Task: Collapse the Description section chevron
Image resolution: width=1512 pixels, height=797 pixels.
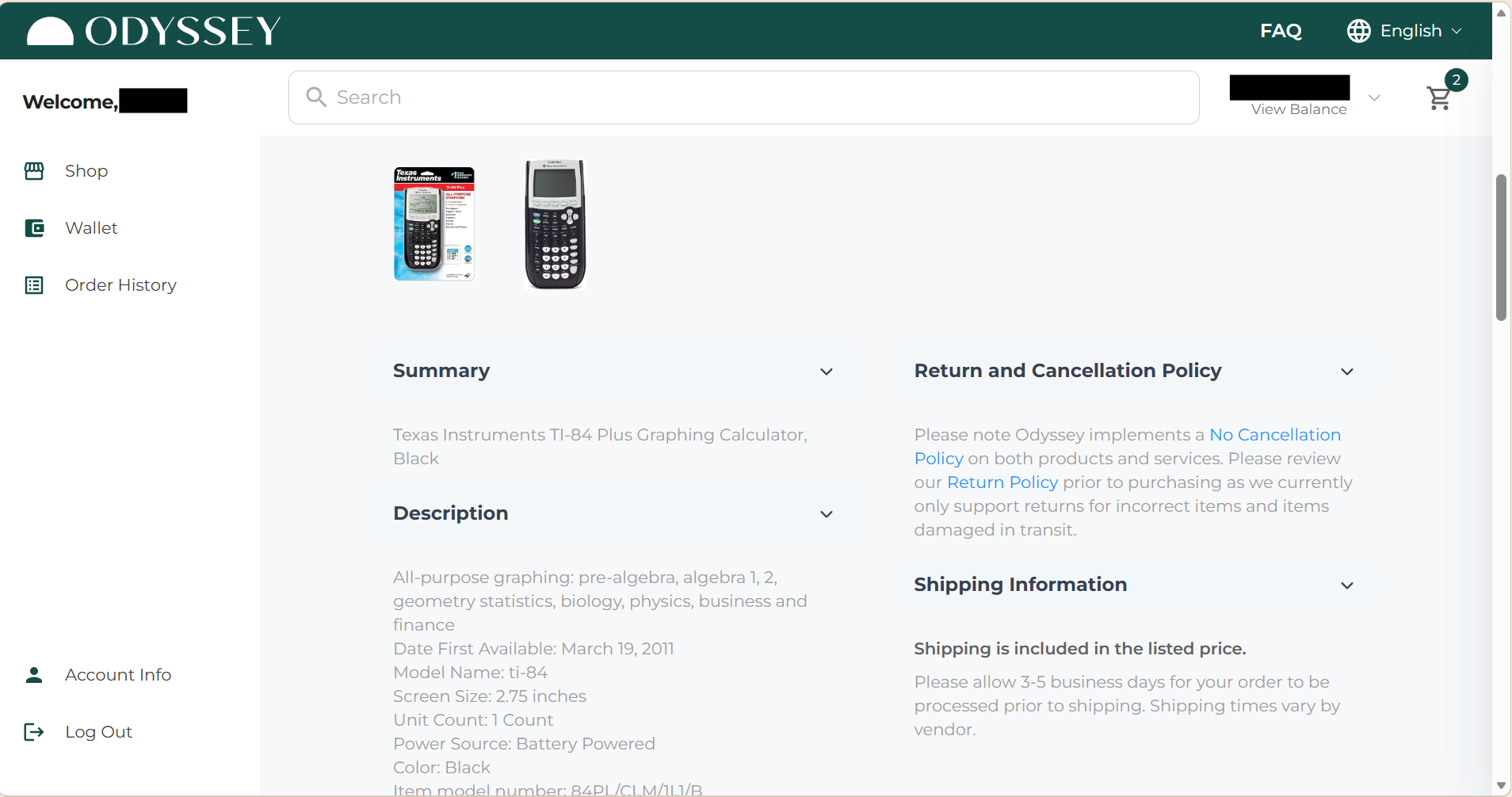Action: [827, 514]
